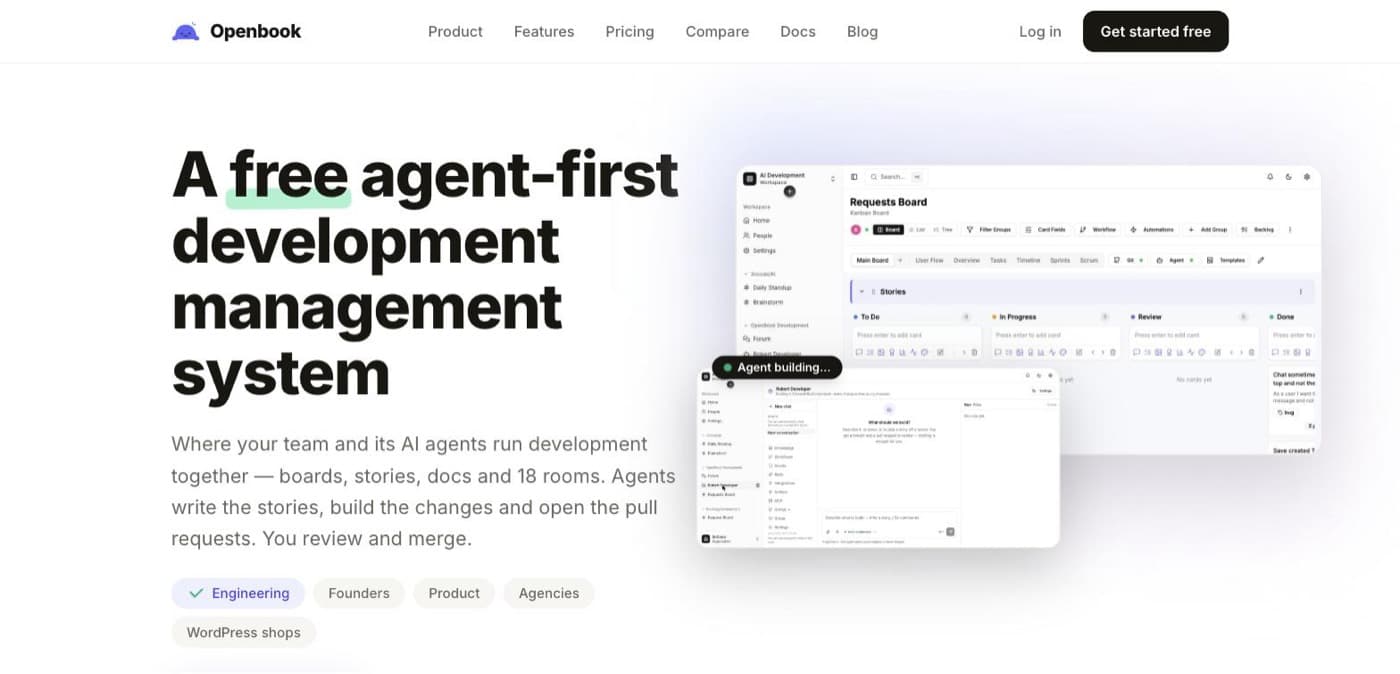The width and height of the screenshot is (1400, 674).
Task: Click the In Progress column header
Action: (x=1013, y=317)
